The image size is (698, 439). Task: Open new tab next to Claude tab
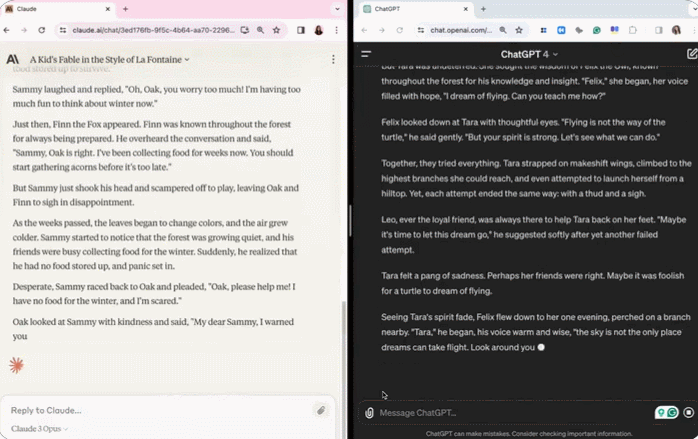[x=126, y=9]
